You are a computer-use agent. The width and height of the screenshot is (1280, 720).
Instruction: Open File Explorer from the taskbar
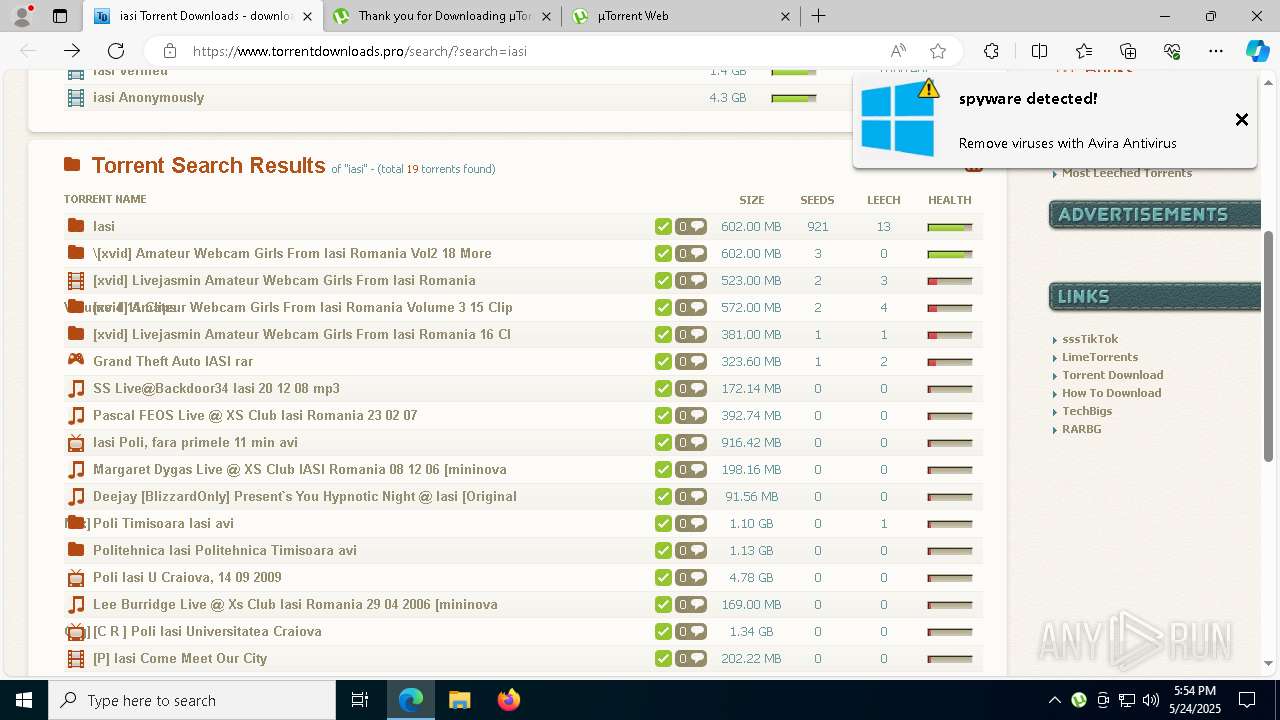click(460, 700)
